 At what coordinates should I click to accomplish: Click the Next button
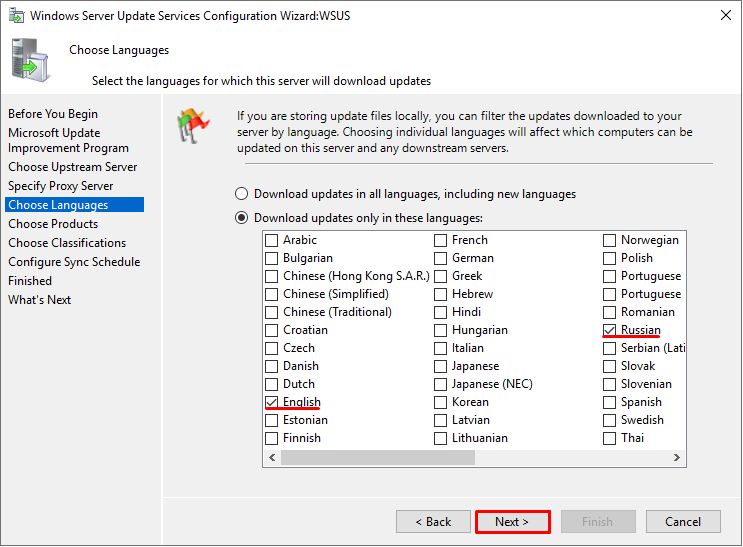click(x=512, y=522)
